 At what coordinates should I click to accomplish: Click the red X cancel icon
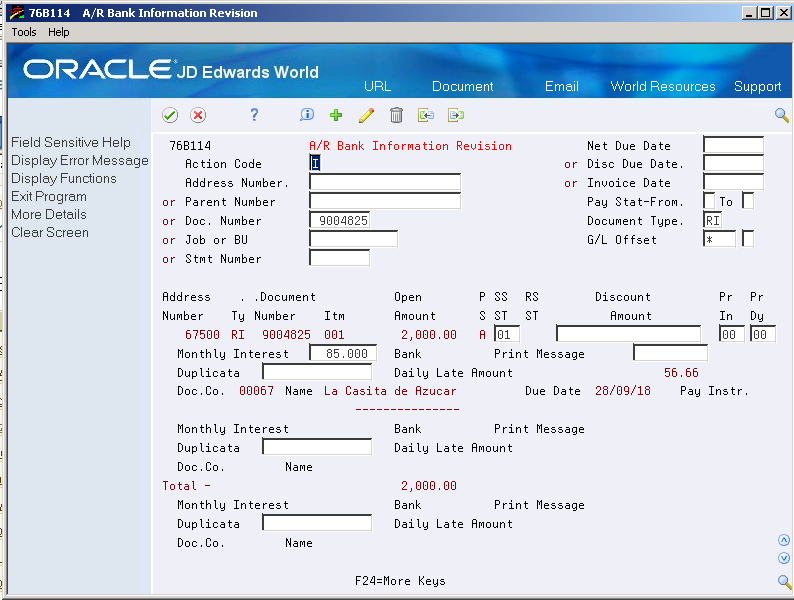coord(198,115)
